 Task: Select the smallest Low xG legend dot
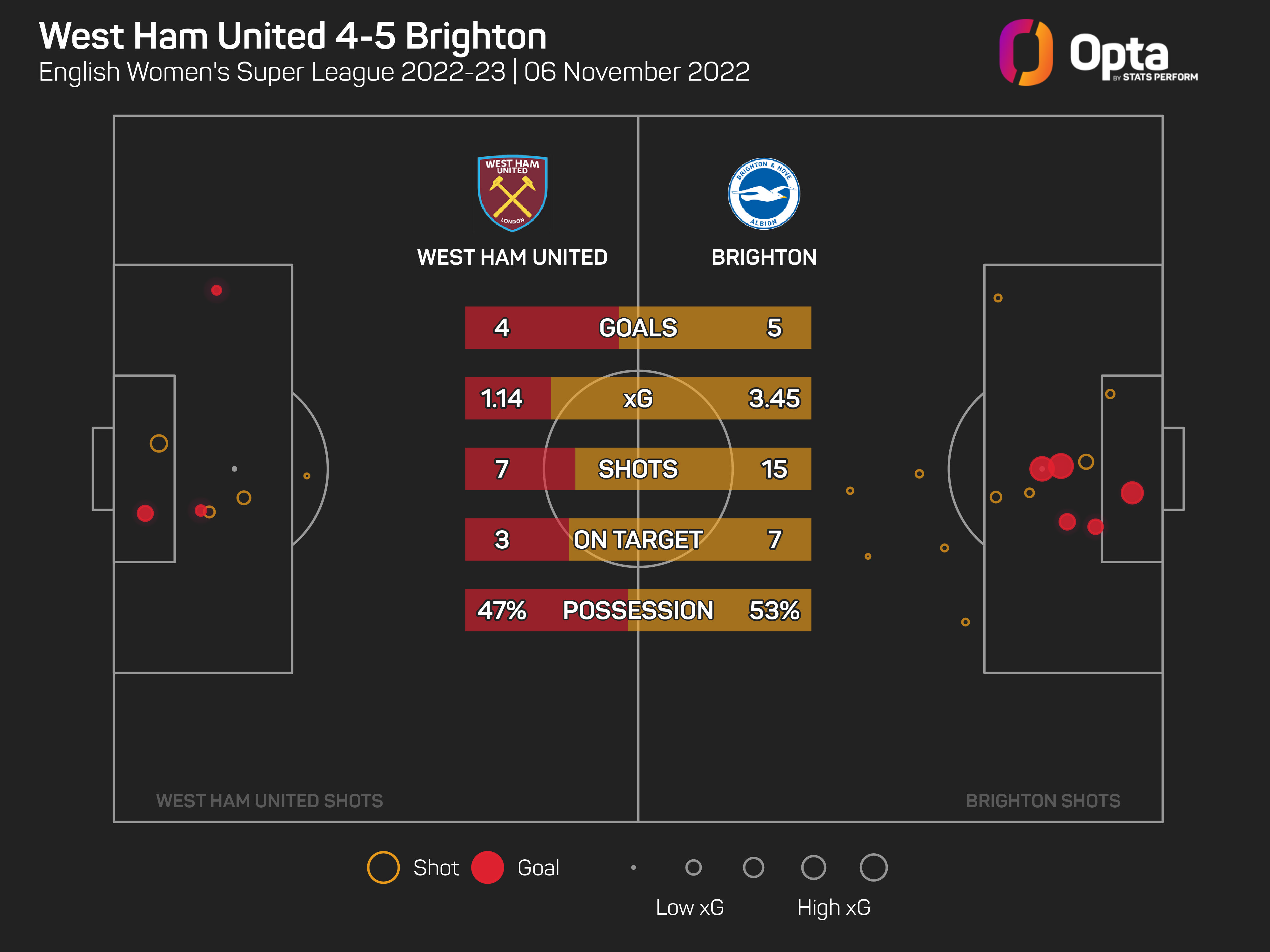point(633,868)
